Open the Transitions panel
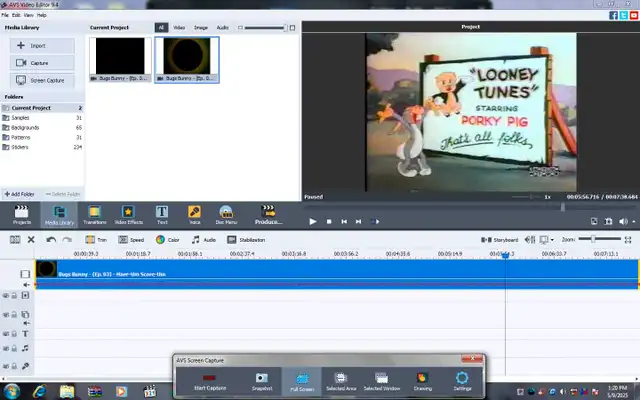This screenshot has height=400, width=640. pos(95,215)
